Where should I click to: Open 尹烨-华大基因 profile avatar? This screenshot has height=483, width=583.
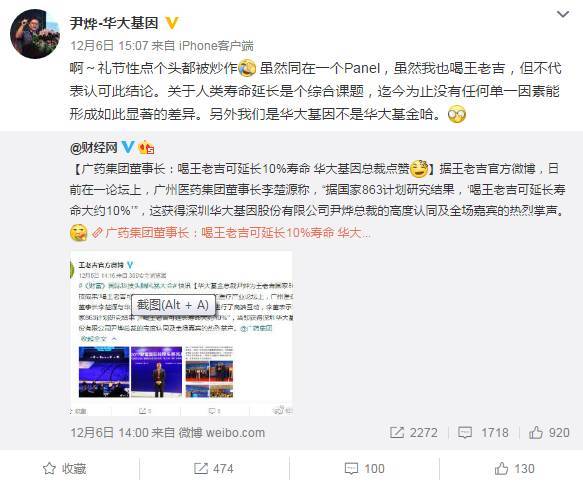point(35,34)
